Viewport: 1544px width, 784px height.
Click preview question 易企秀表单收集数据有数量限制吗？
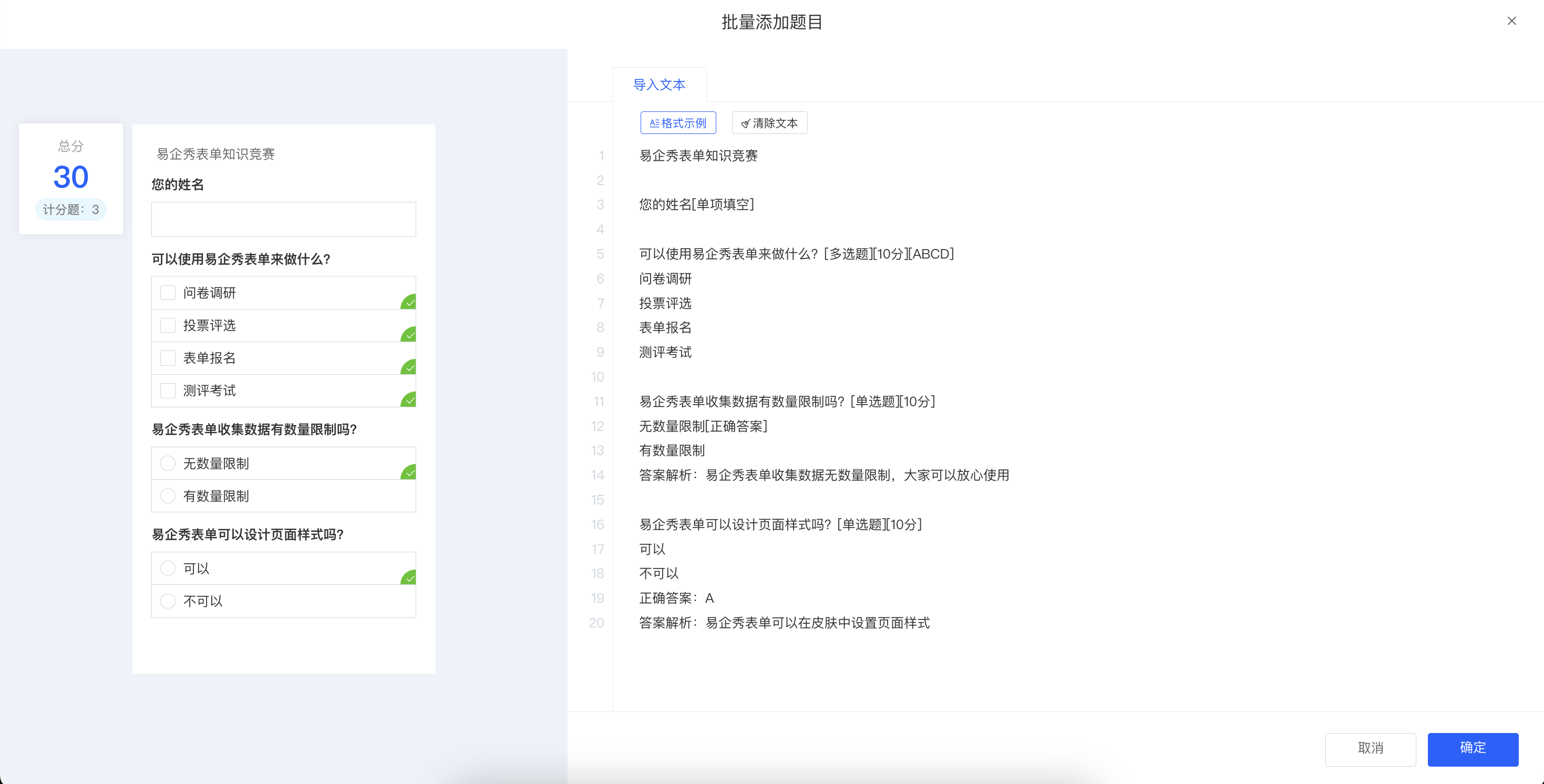[254, 429]
